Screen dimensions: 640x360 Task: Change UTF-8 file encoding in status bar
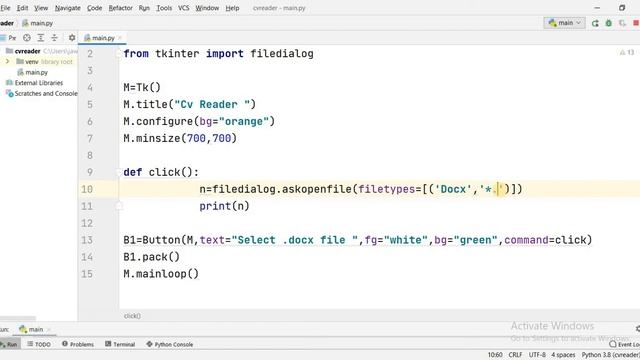[x=537, y=355]
